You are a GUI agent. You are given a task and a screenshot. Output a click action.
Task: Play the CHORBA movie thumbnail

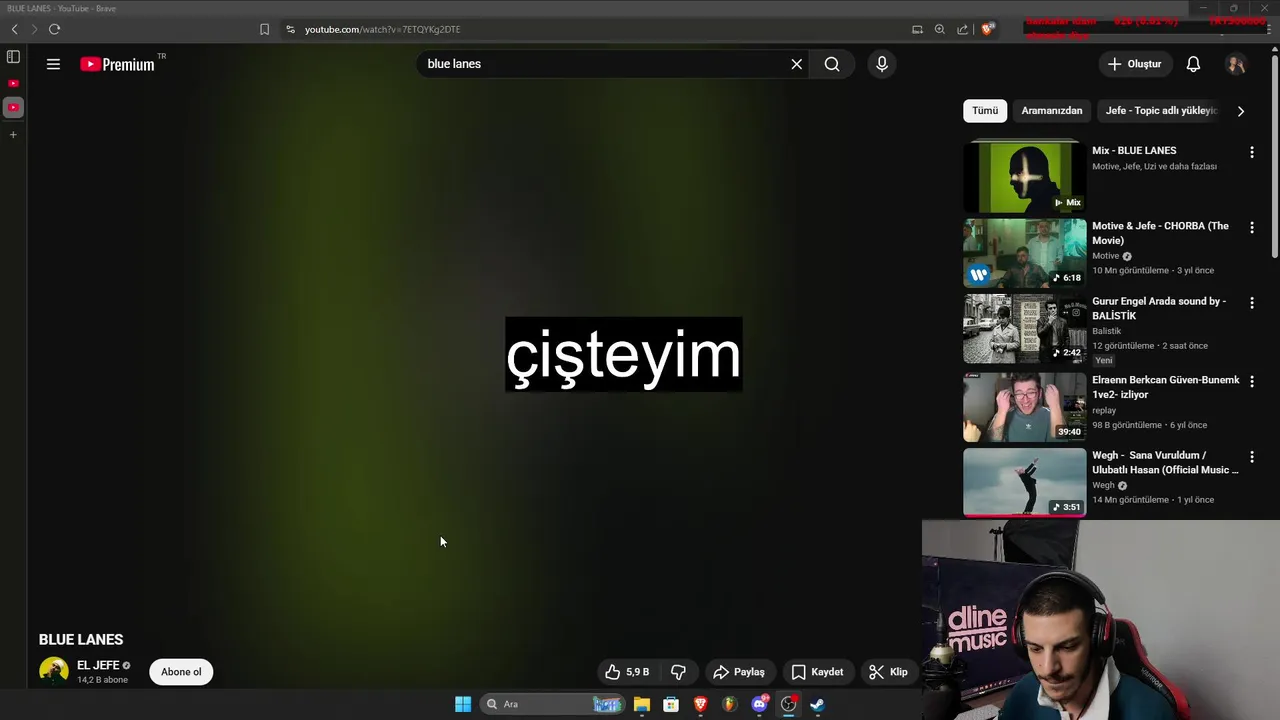[x=1024, y=253]
